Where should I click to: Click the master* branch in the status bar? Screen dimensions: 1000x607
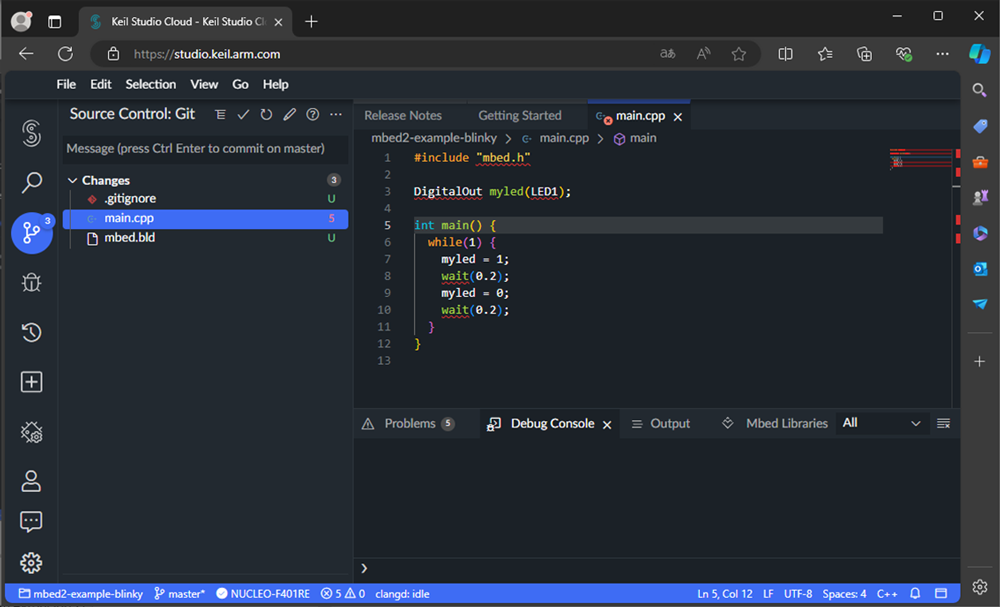click(179, 594)
